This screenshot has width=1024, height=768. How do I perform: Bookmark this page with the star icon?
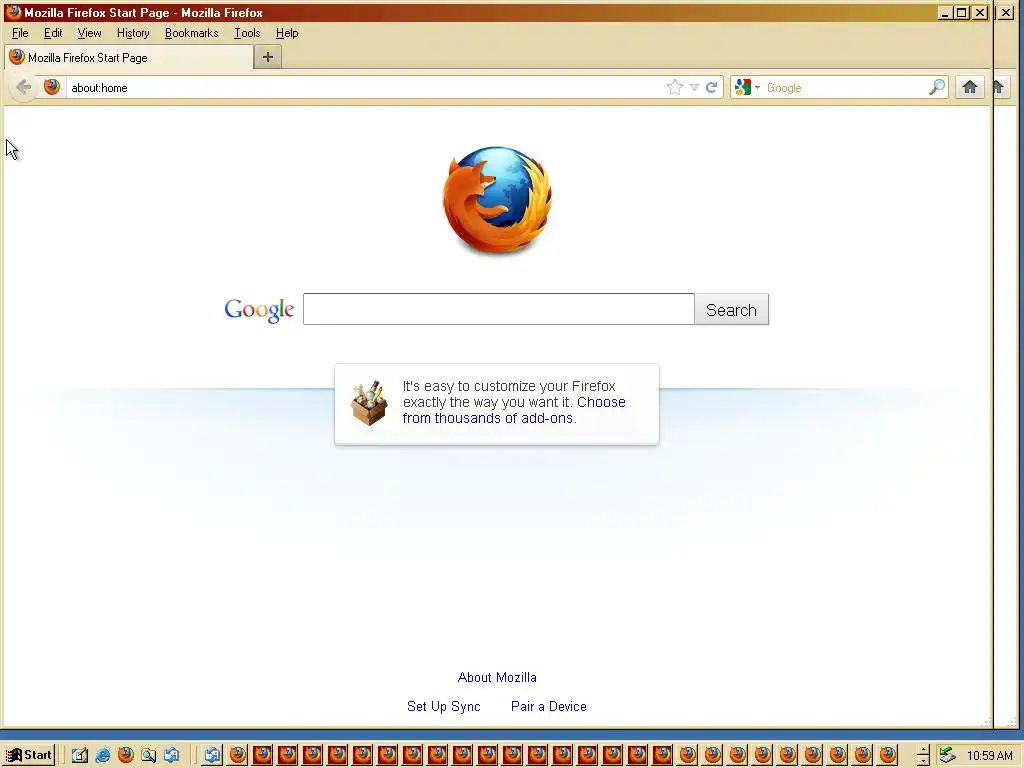pos(675,88)
